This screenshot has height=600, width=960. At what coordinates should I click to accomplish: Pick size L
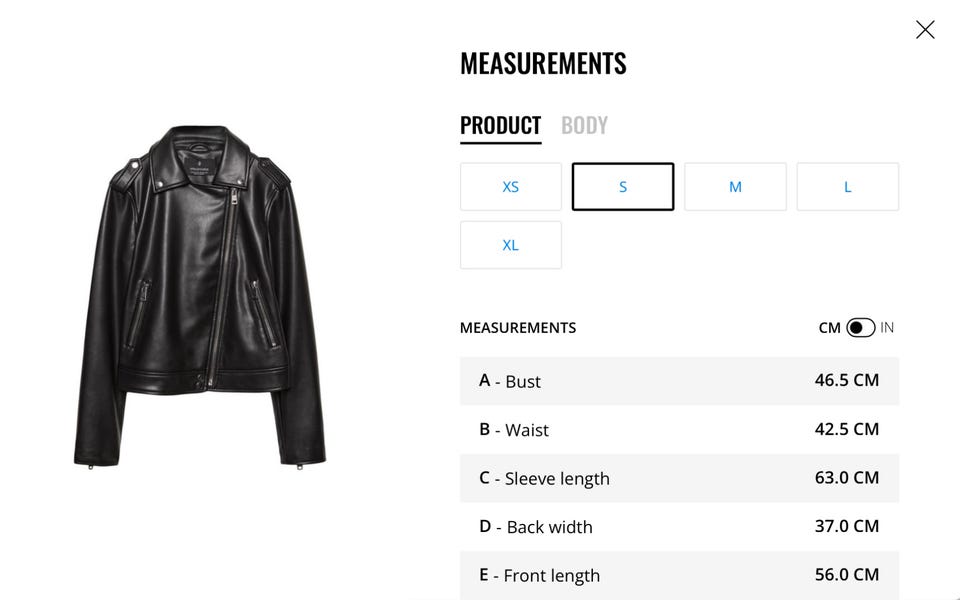point(847,187)
